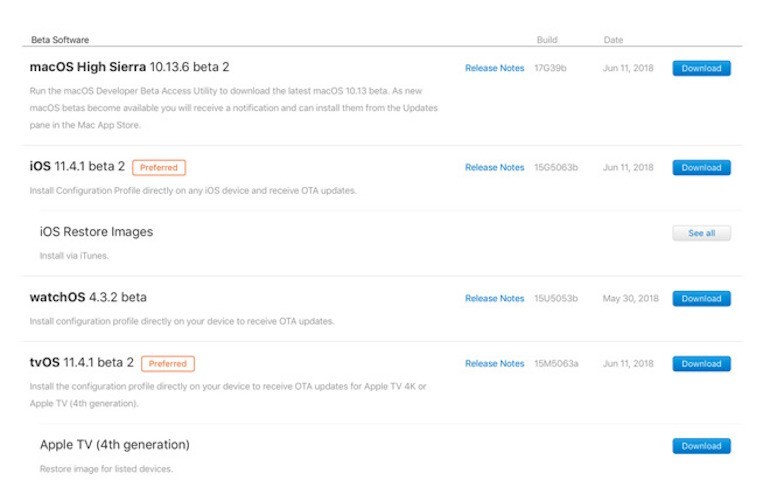Viewport: 770px width, 487px height.
Task: Read the tvOS 11.4.1 Release Notes
Action: click(x=494, y=364)
